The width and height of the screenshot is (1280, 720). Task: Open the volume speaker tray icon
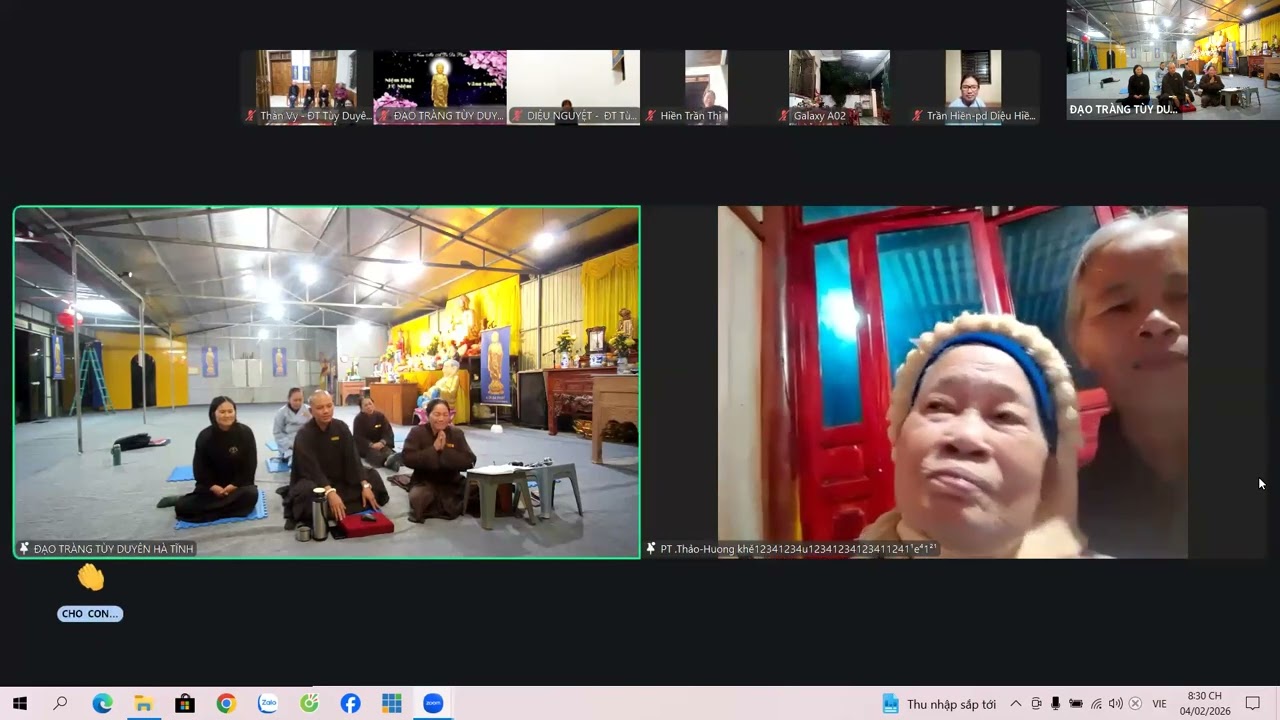point(1115,704)
